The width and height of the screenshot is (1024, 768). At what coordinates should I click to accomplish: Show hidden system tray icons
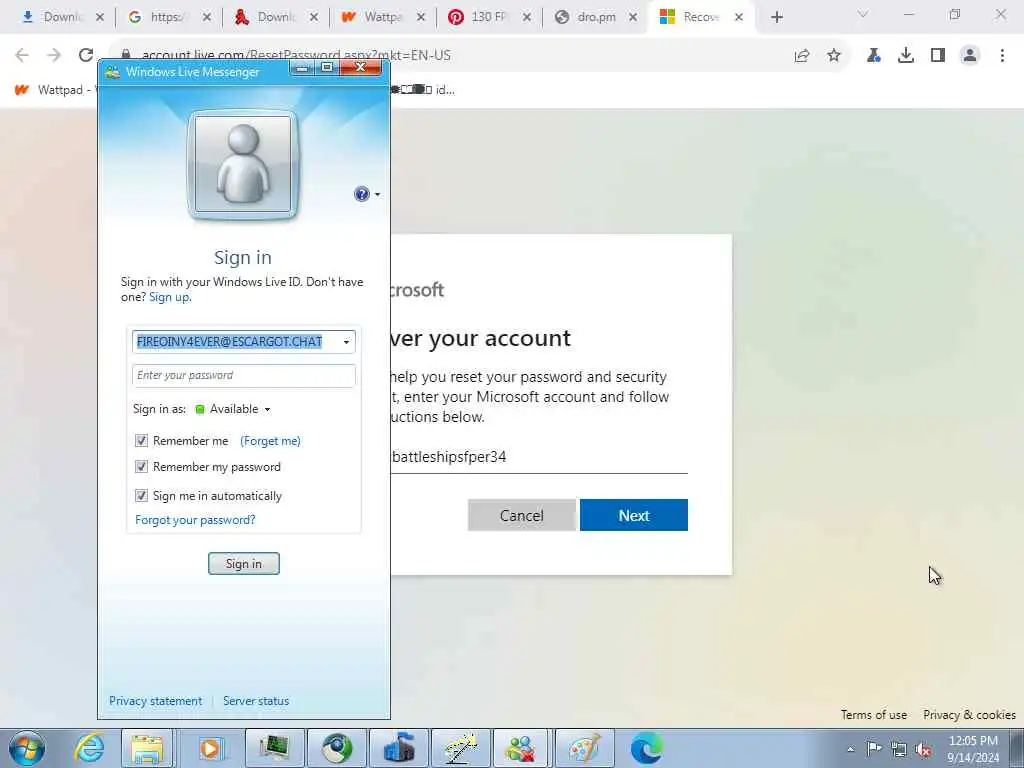(x=850, y=749)
